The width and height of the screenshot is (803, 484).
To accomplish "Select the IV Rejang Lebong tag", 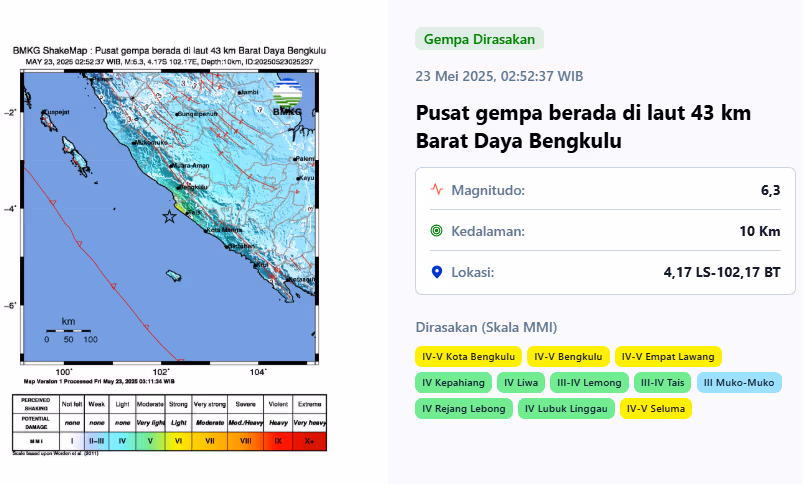I will [463, 408].
